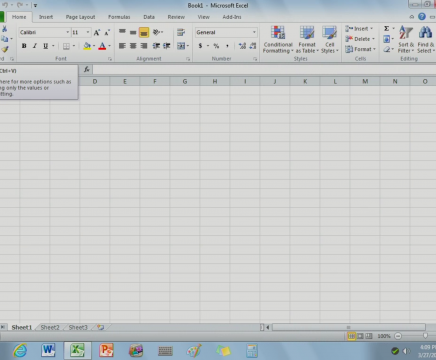Click Decrease Decimal icon

point(253,46)
